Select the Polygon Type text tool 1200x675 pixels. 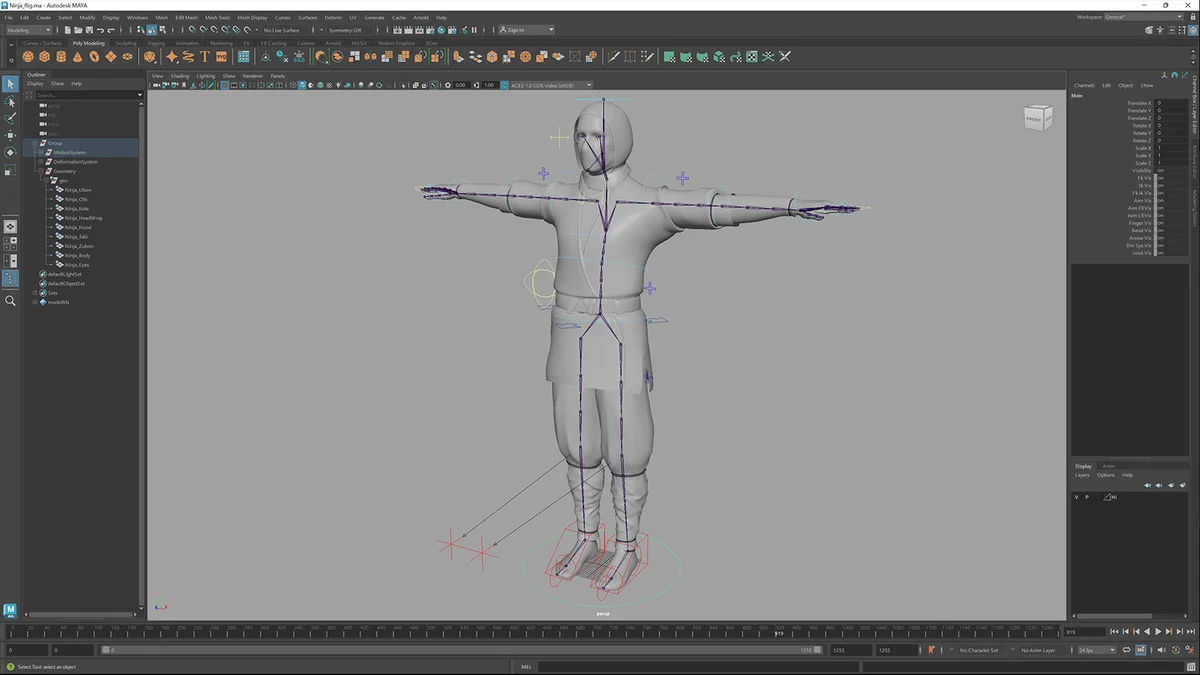(x=205, y=57)
